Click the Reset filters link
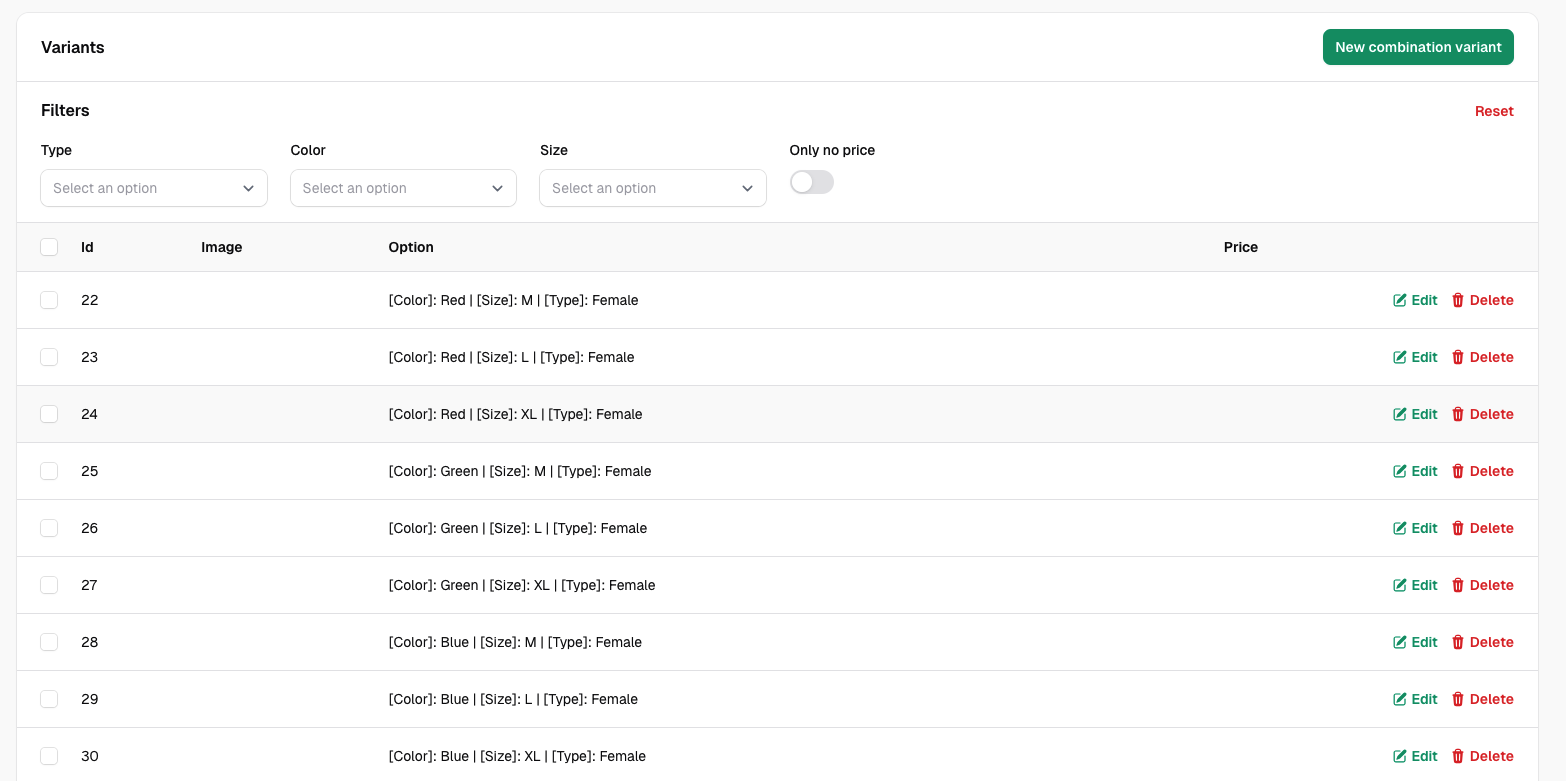This screenshot has width=1566, height=781. pyautogui.click(x=1493, y=111)
